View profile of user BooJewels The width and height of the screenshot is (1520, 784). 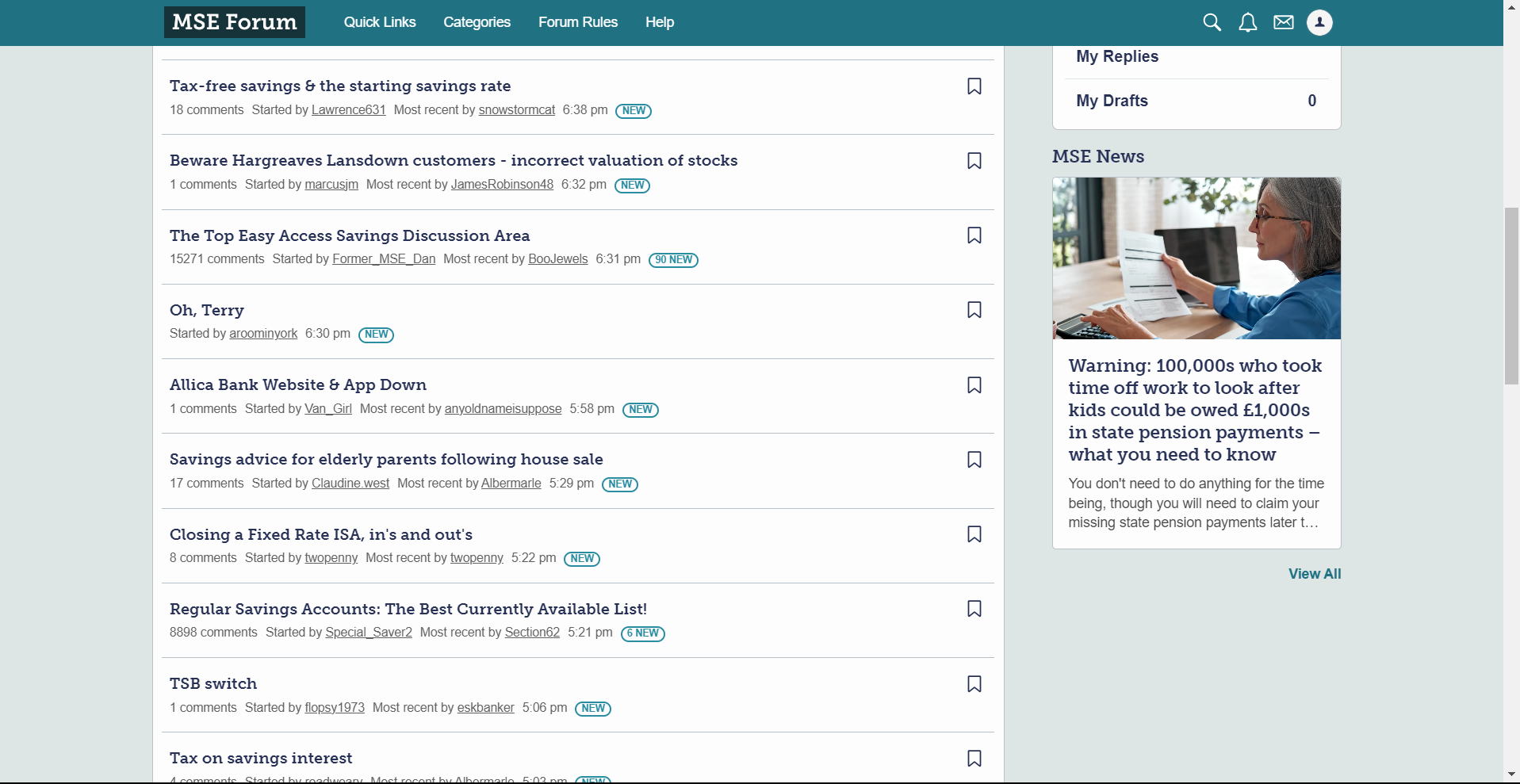pos(558,259)
